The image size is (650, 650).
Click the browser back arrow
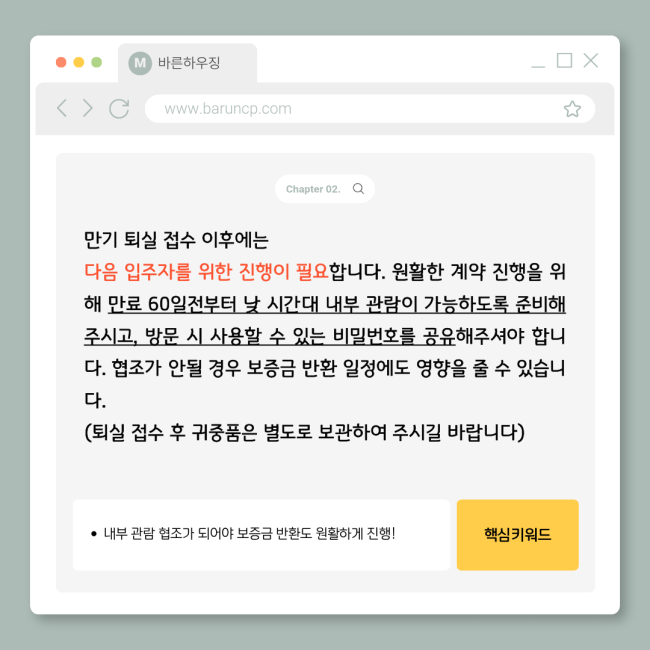pyautogui.click(x=62, y=108)
